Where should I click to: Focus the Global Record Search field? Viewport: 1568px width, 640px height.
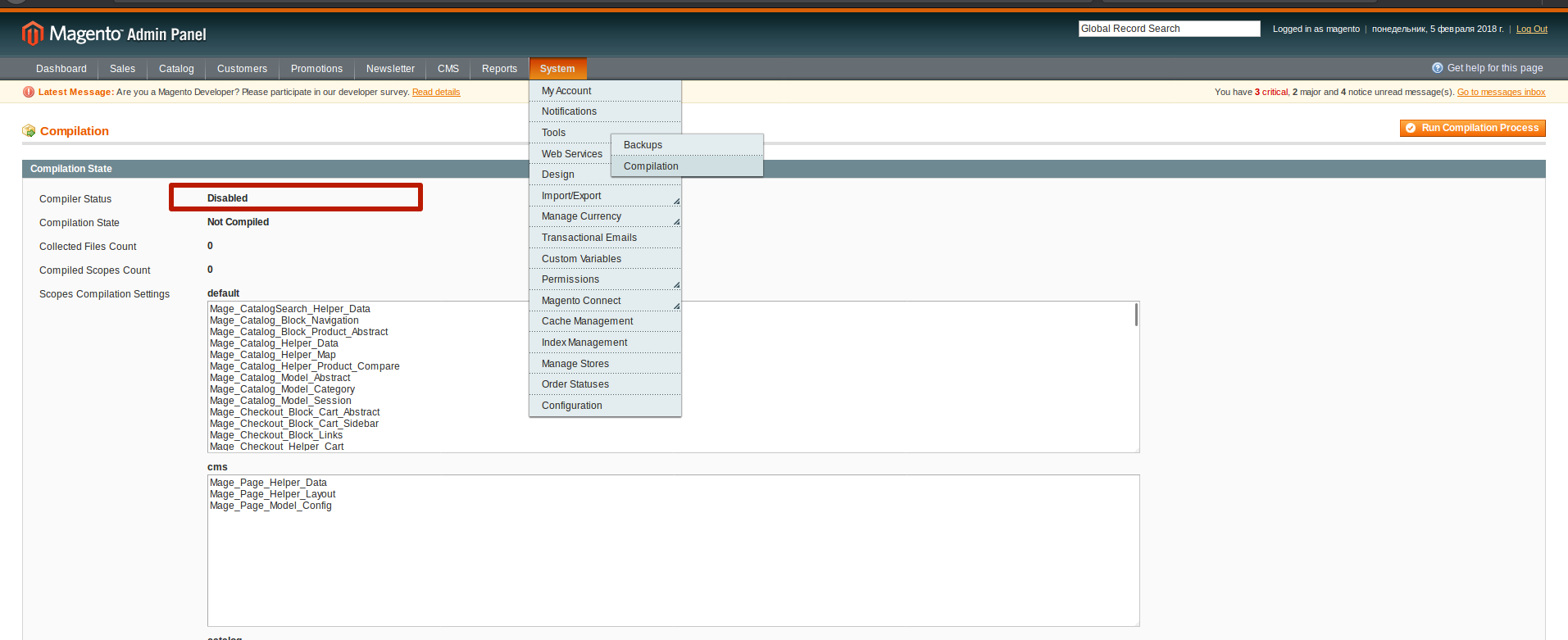click(1169, 29)
